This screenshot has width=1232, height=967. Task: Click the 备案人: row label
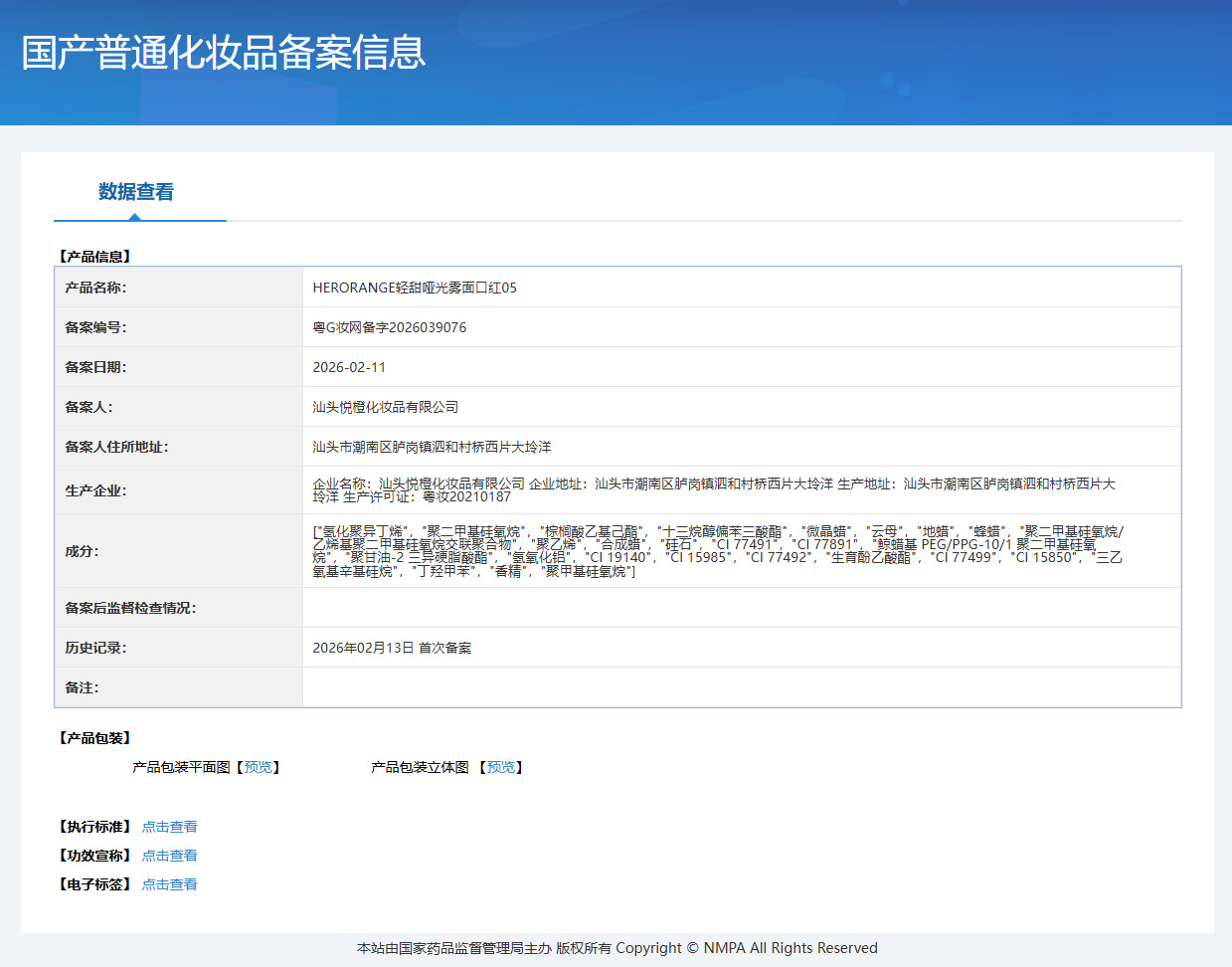tap(89, 407)
